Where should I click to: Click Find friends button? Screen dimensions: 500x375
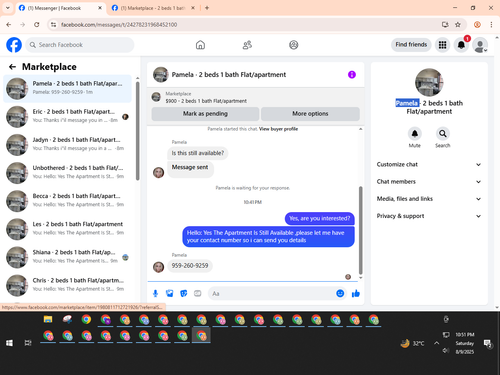tap(411, 45)
